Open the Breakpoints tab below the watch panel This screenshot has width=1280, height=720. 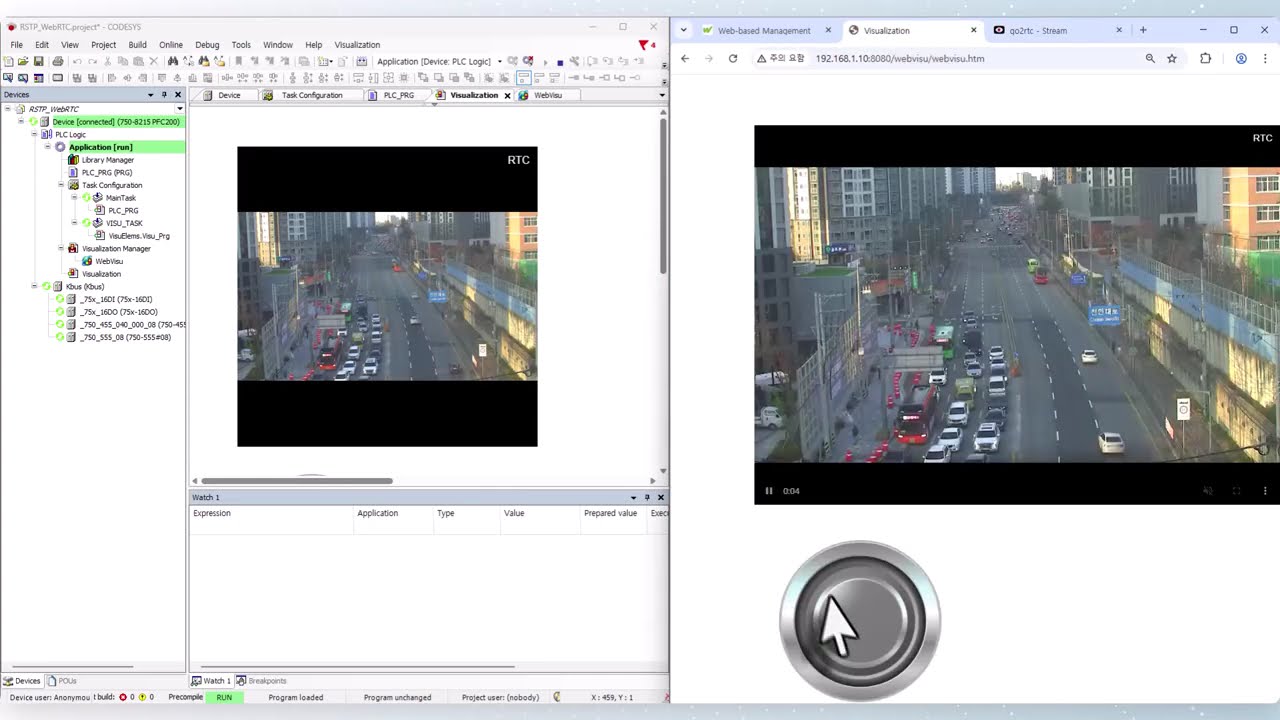click(261, 681)
